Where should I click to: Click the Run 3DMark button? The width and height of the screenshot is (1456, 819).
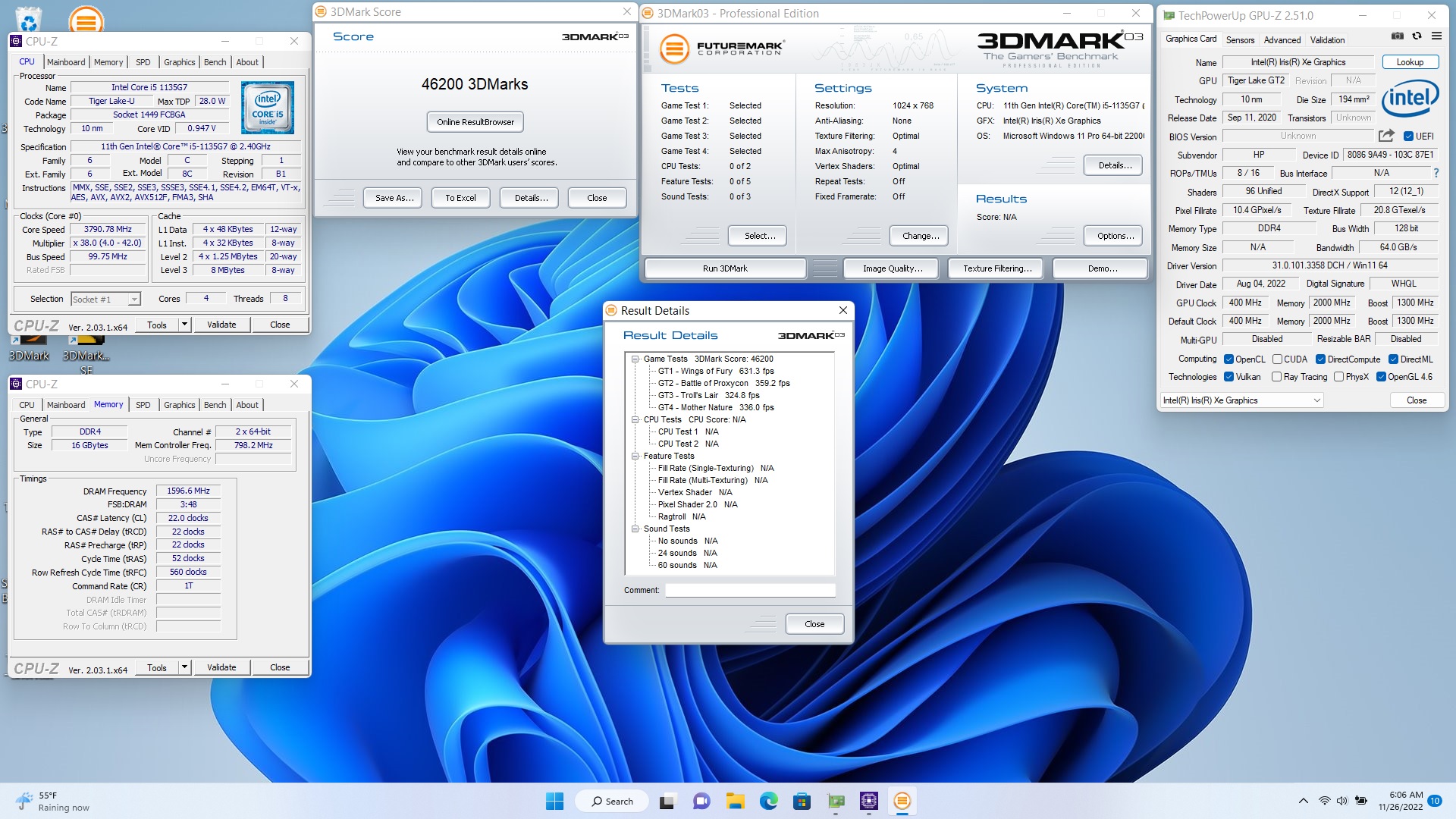tap(725, 268)
